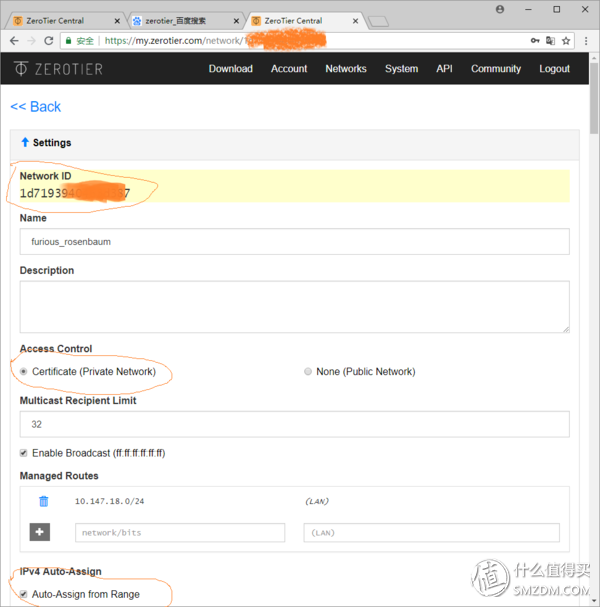This screenshot has width=600, height=607.
Task: Click Logout in the navbar
Action: tap(554, 69)
